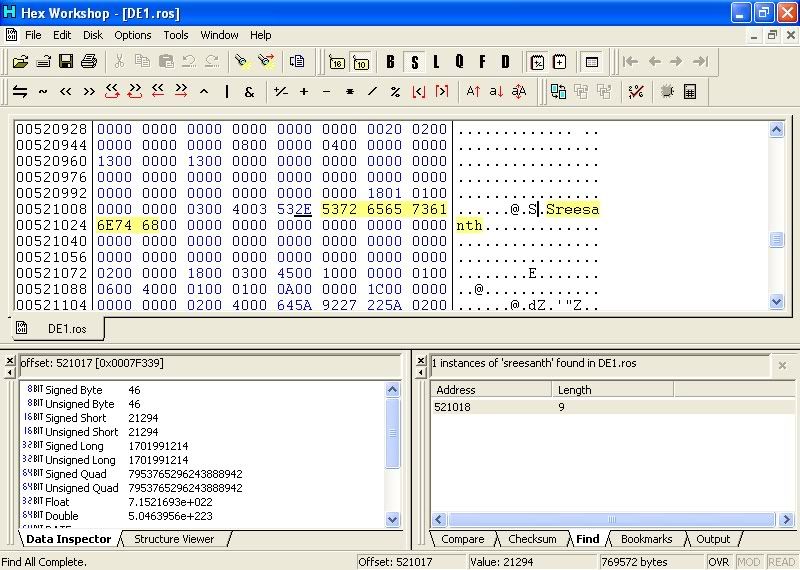The height and width of the screenshot is (570, 800).
Task: Click the divide slash operation icon
Action: tap(372, 92)
